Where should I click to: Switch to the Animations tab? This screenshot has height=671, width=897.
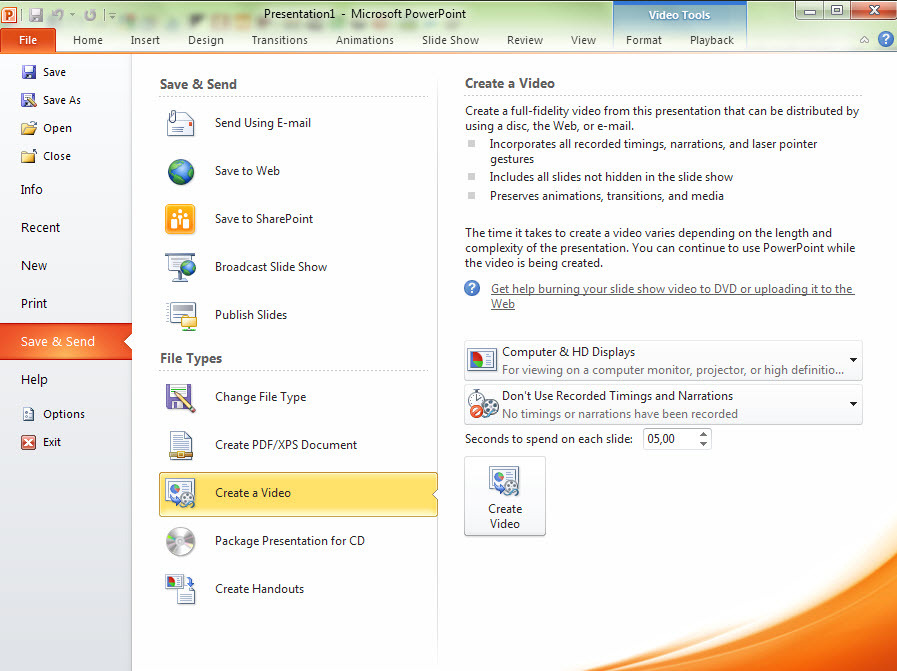coord(365,40)
